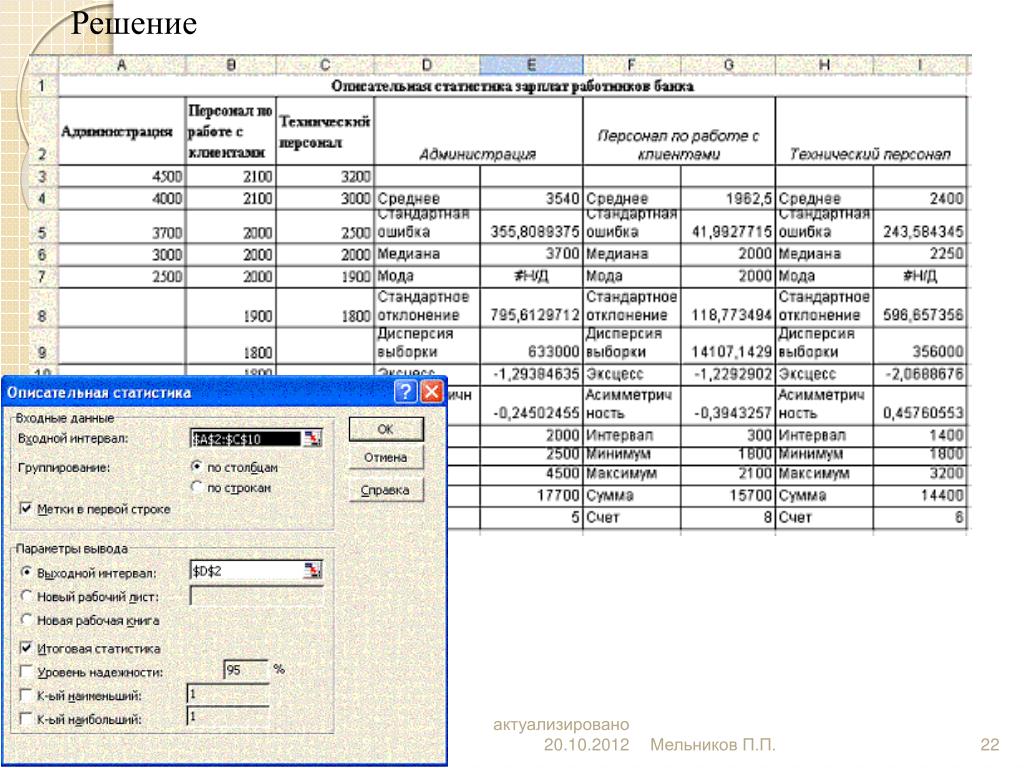Select column C header

(x=325, y=65)
